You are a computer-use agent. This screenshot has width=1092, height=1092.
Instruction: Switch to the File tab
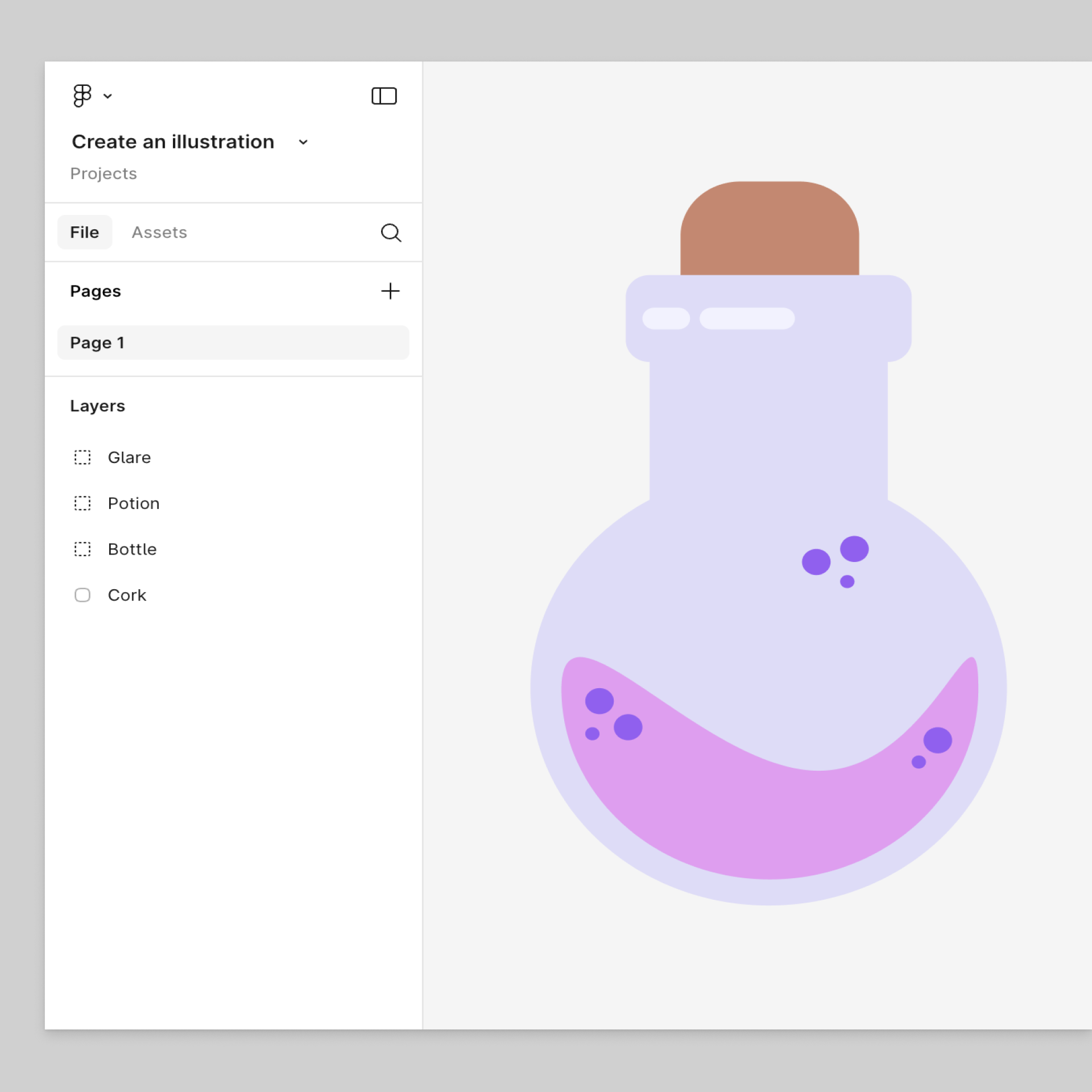click(x=85, y=232)
